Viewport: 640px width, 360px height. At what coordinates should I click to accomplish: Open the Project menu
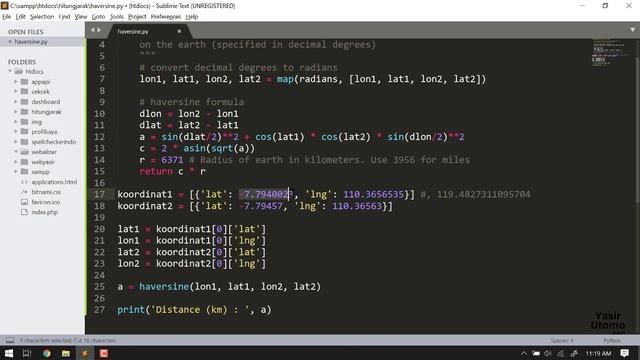tap(137, 17)
